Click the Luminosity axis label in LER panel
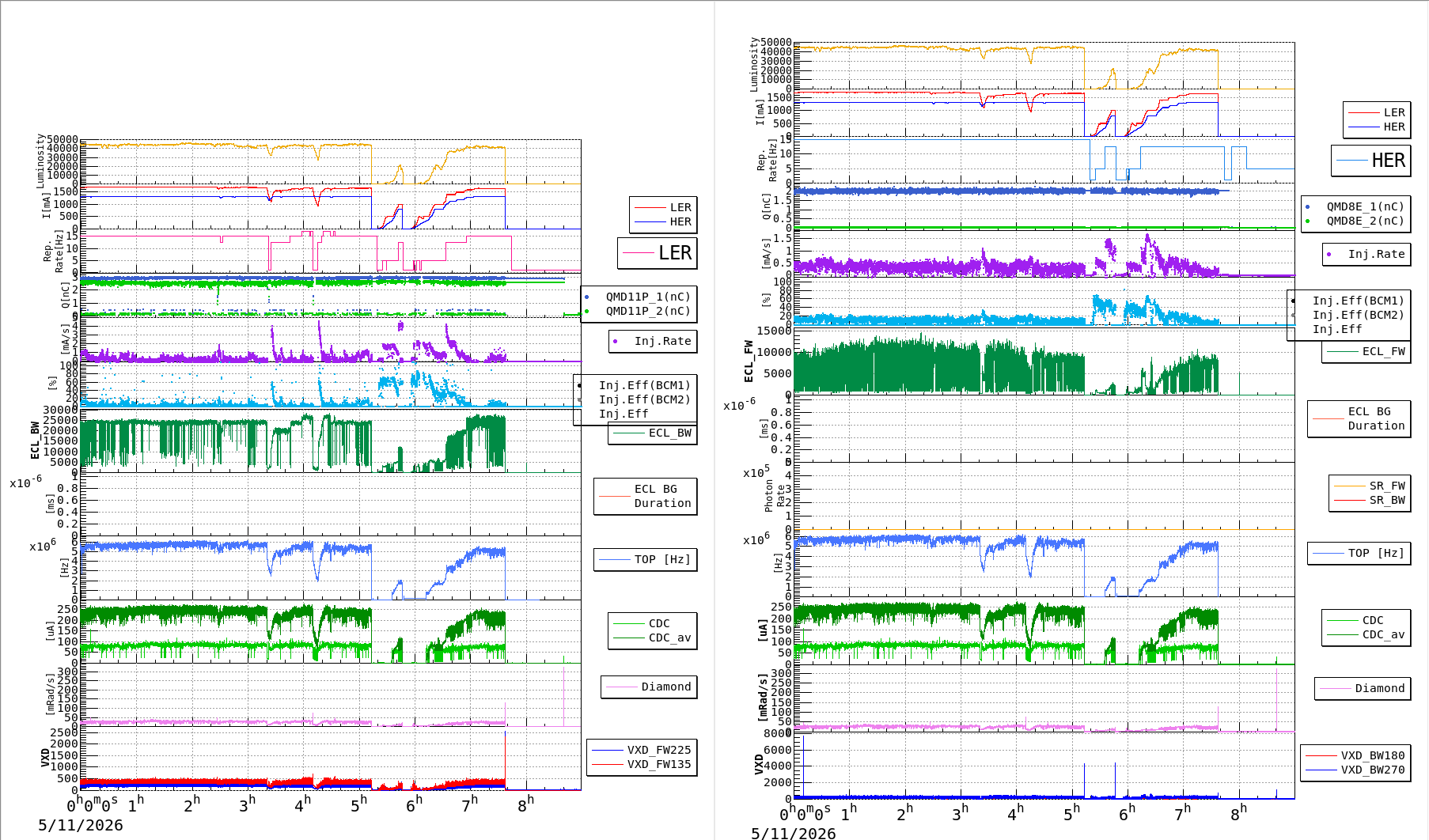 40,161
